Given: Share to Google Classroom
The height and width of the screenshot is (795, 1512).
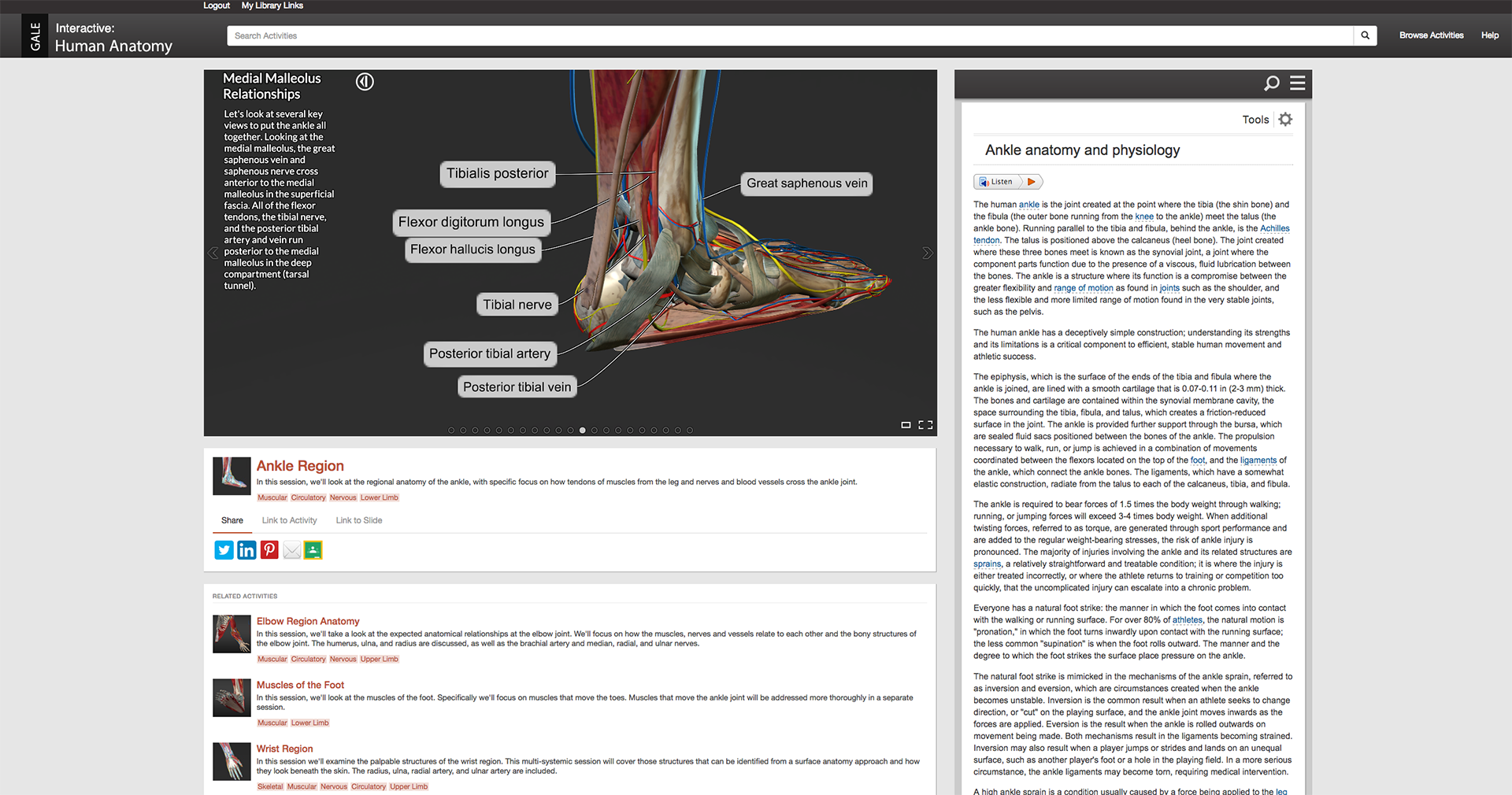Looking at the screenshot, I should pos(313,550).
